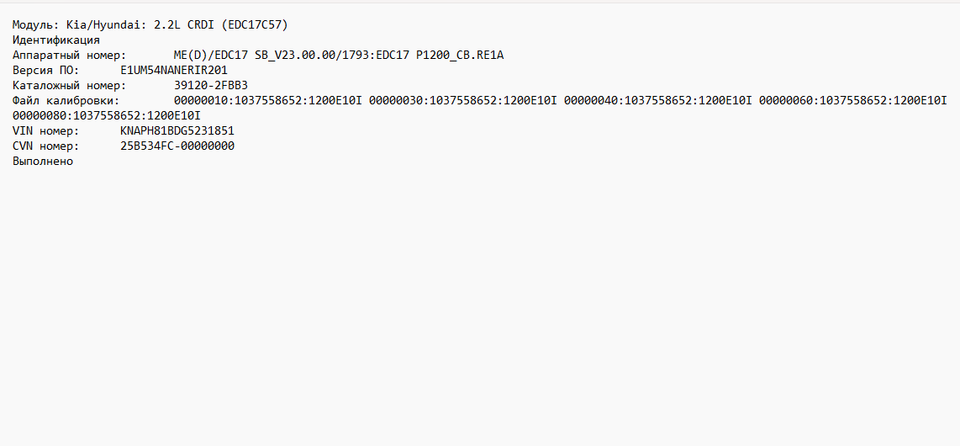Click the CVN value 25B534FC-00000000
This screenshot has height=446, width=960.
pyautogui.click(x=177, y=146)
